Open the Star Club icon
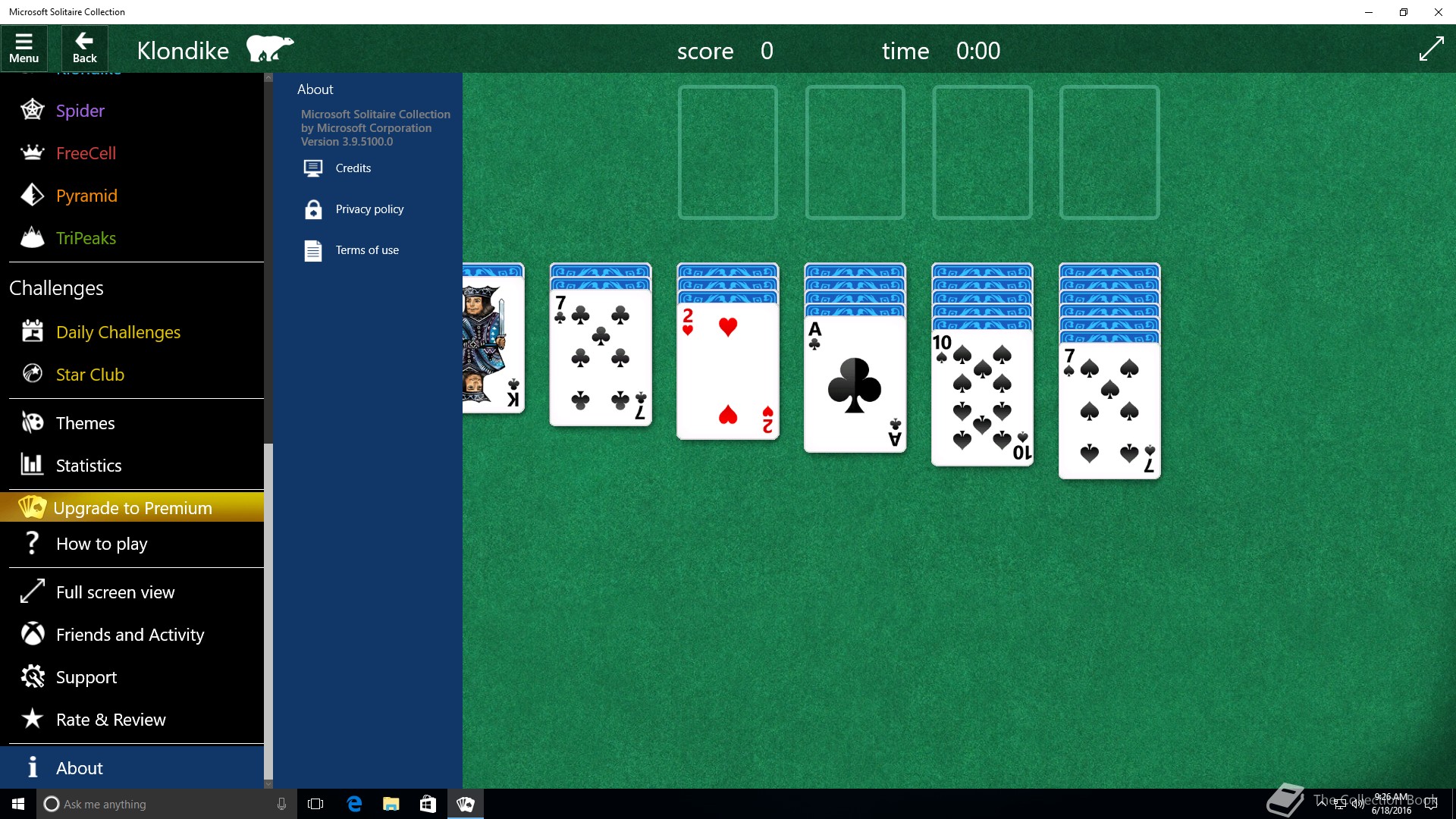 pos(32,373)
